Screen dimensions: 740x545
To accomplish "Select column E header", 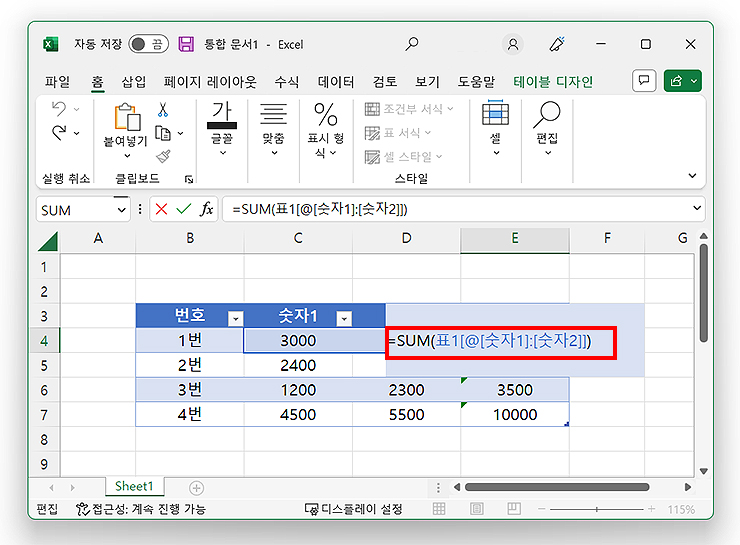I will click(515, 238).
